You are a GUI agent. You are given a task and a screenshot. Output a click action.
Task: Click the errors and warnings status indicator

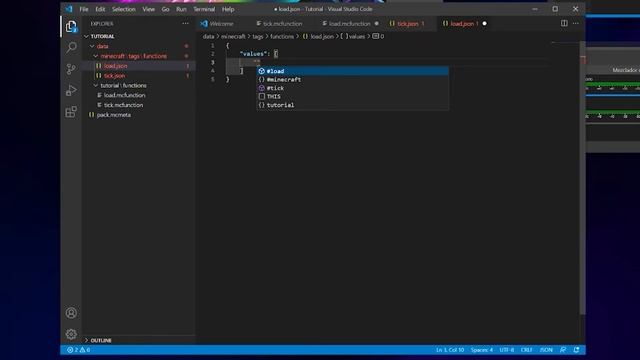pos(79,350)
